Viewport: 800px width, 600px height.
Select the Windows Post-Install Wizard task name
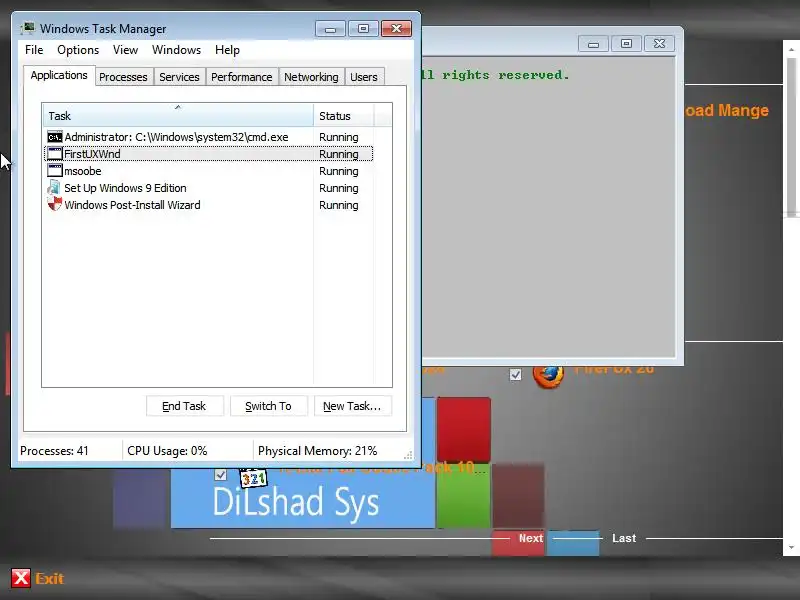[x=132, y=205]
